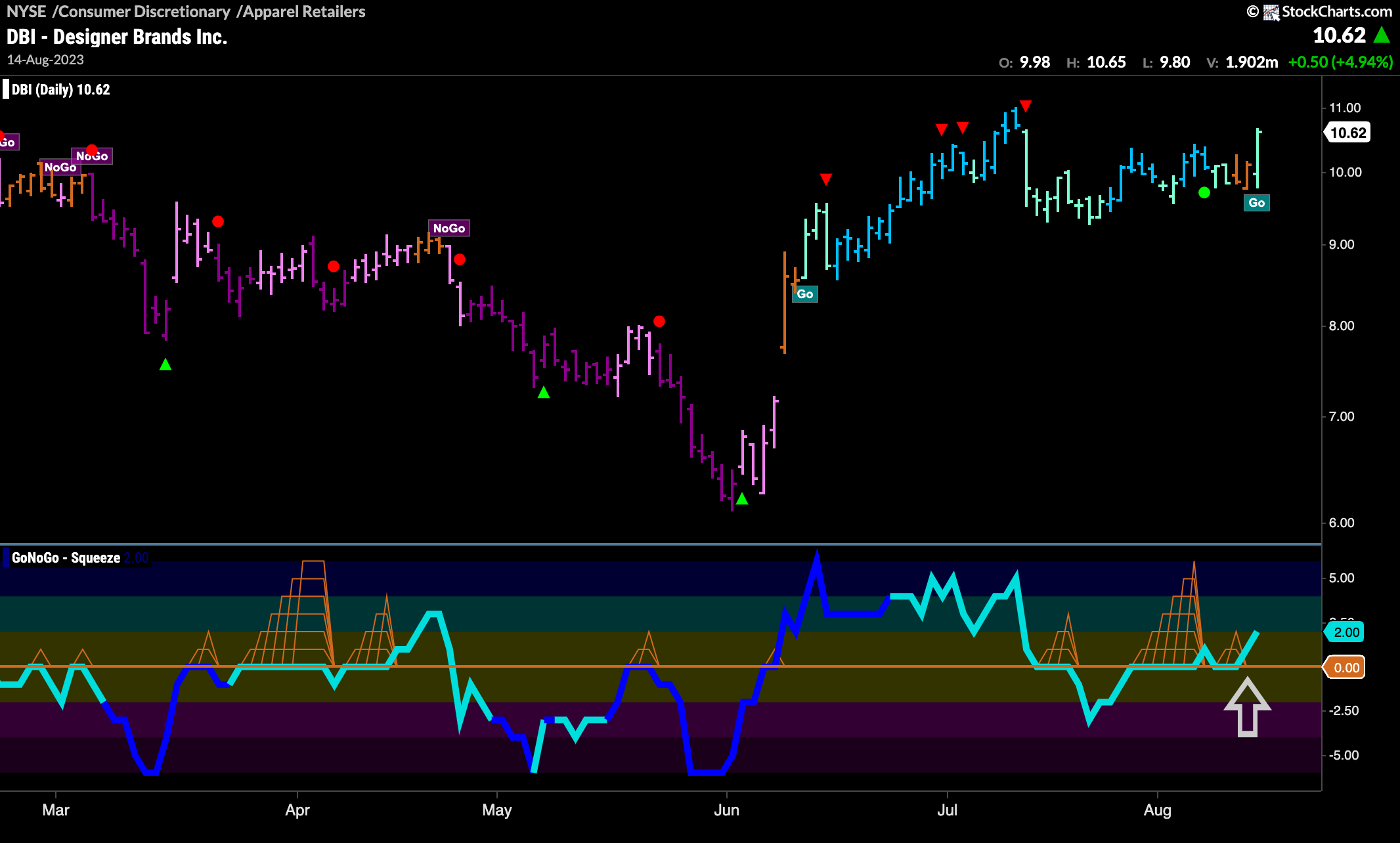
Task: Click the StockCharts.com logo icon
Action: [x=1271, y=12]
